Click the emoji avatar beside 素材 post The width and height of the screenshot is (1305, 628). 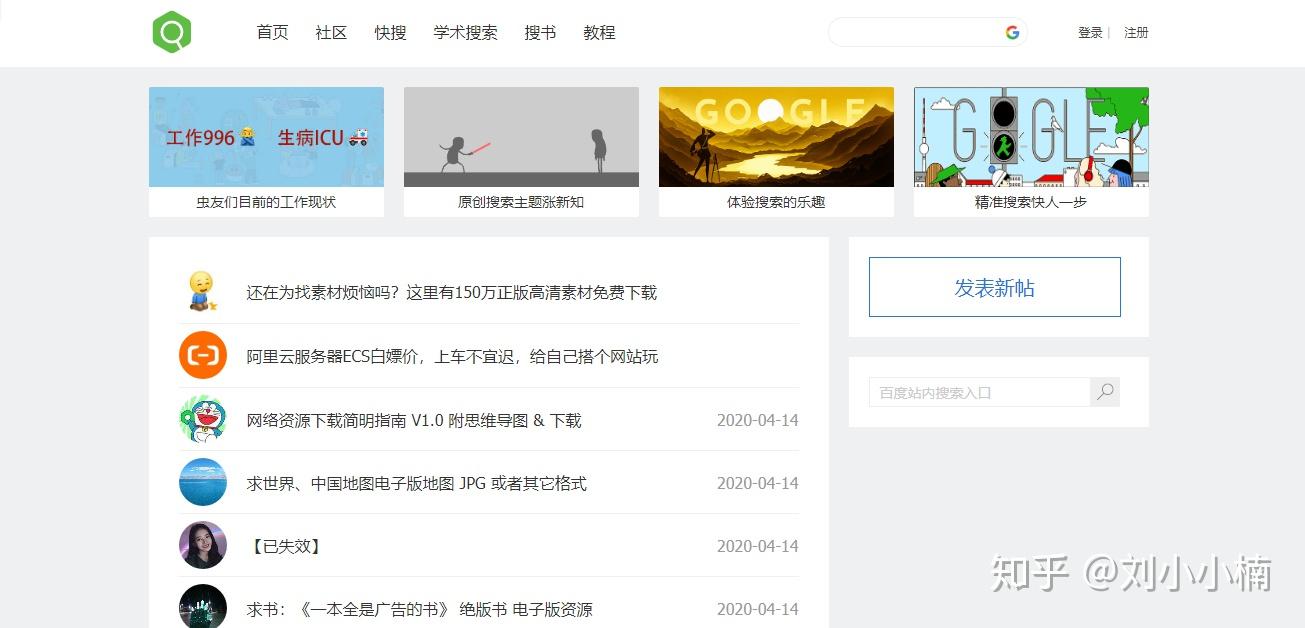(x=203, y=291)
